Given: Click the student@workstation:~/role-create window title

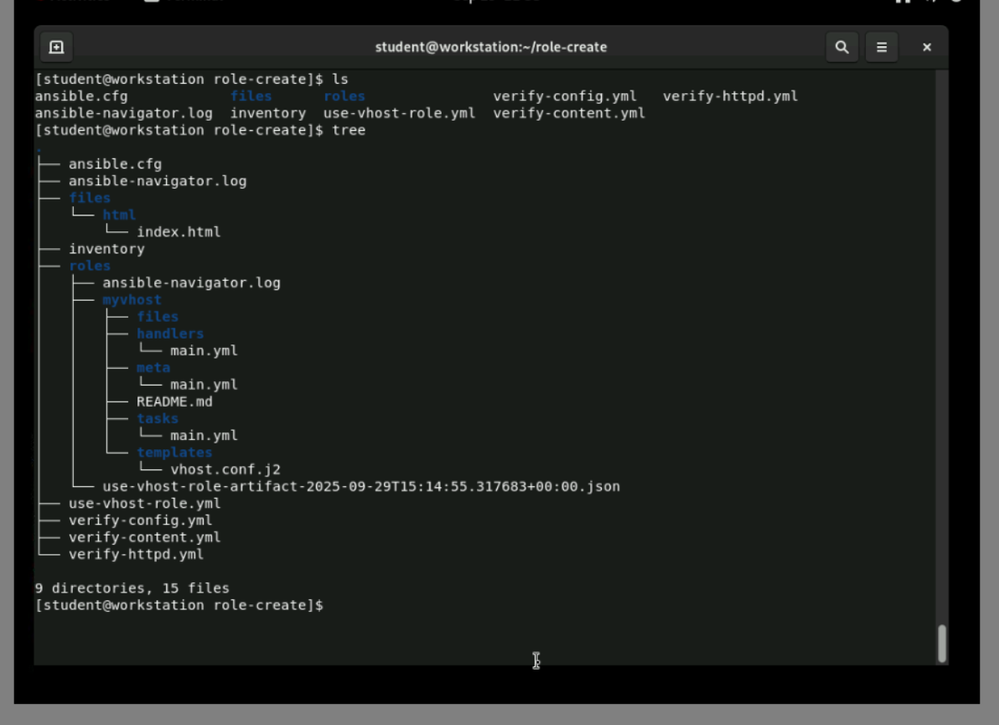Looking at the screenshot, I should (490, 47).
